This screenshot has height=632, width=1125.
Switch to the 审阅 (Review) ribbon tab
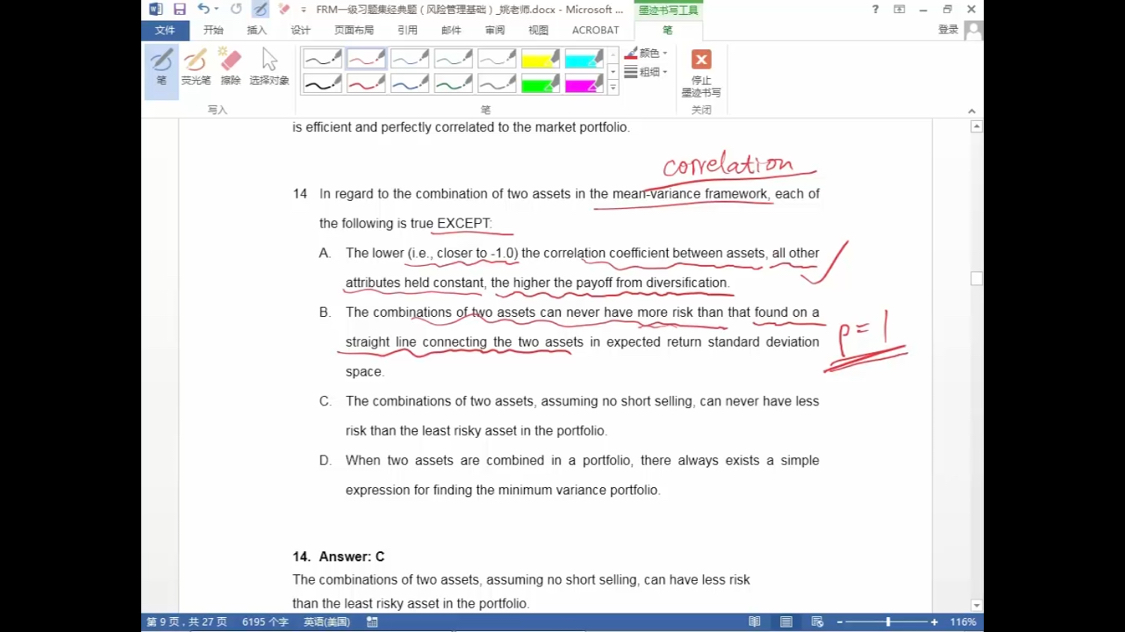[x=495, y=30]
